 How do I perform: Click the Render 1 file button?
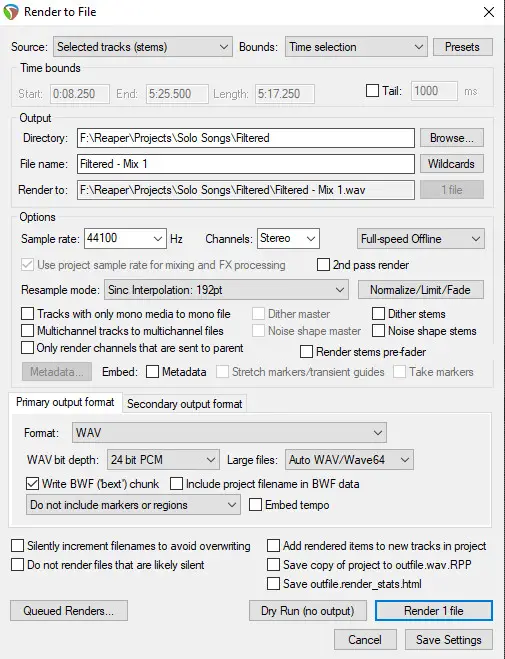coord(434,610)
